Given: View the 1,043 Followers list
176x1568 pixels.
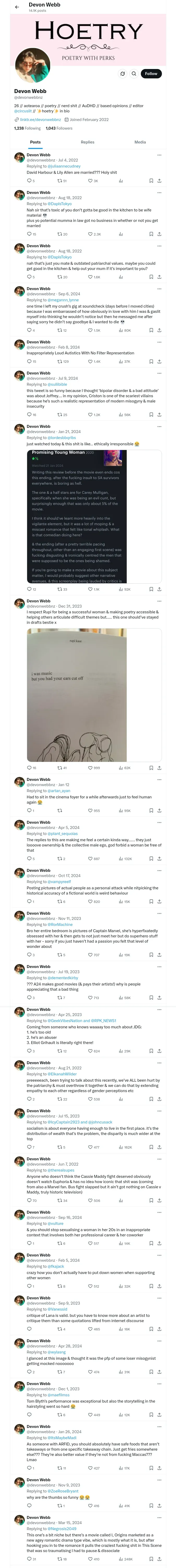Looking at the screenshot, I should coord(59,128).
